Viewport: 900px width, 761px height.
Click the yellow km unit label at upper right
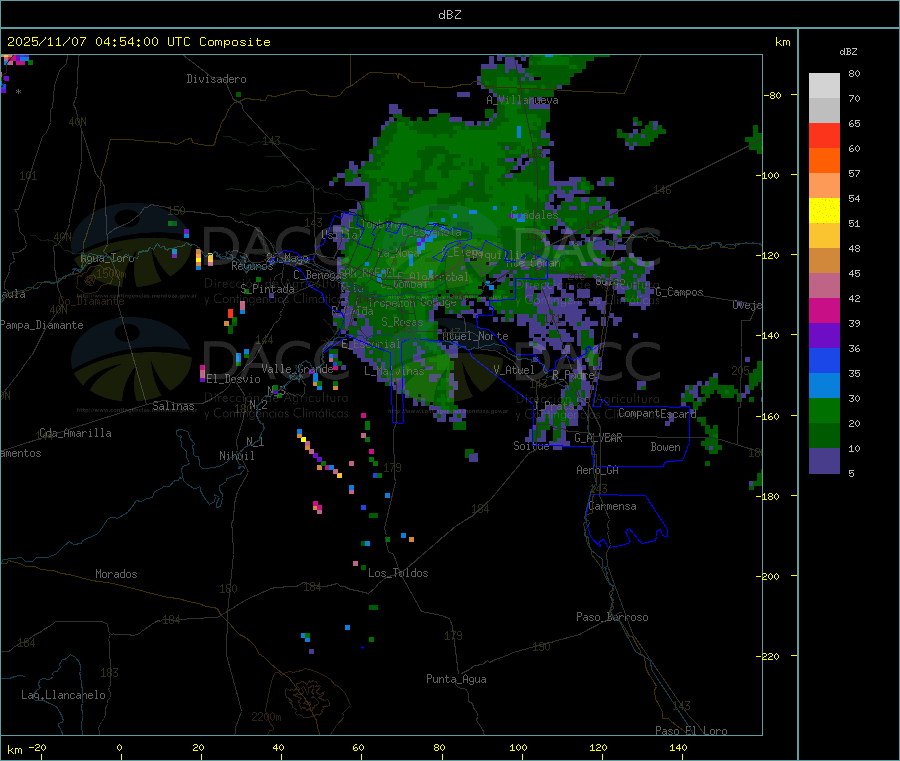[782, 42]
